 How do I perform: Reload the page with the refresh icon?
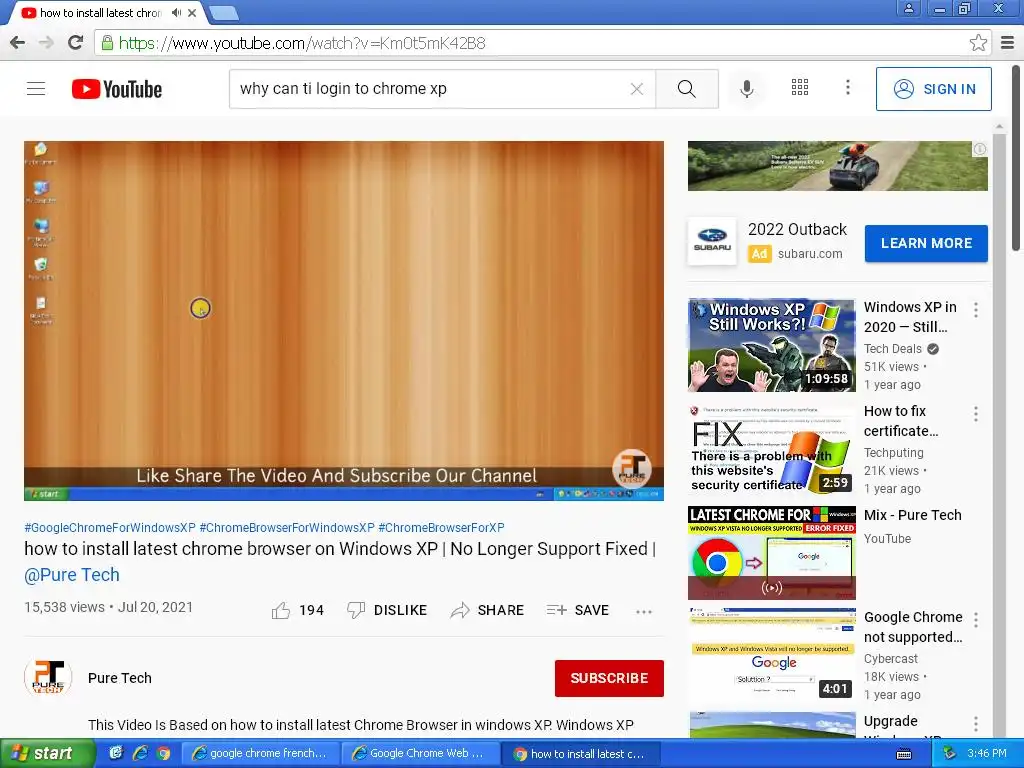[75, 43]
